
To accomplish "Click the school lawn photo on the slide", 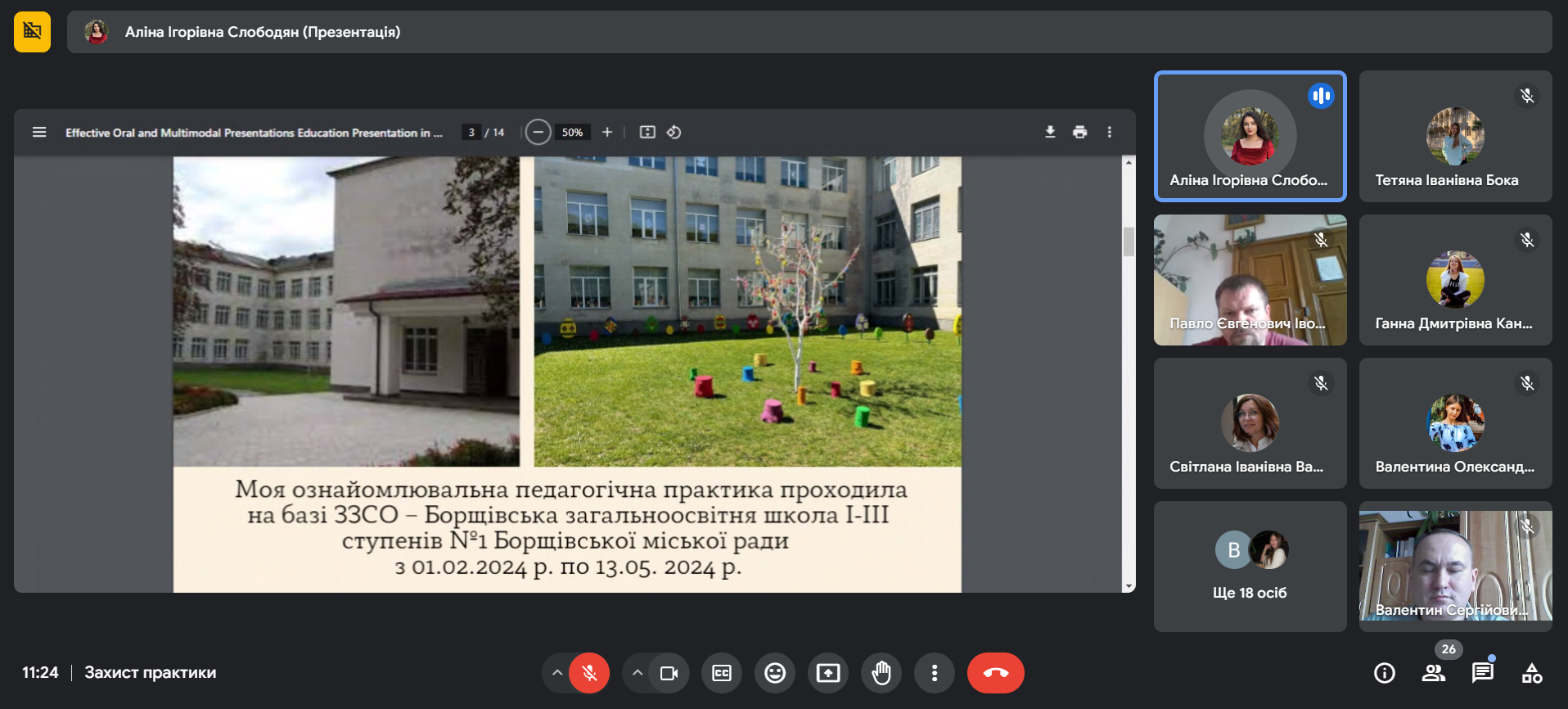I will pyautogui.click(x=748, y=312).
